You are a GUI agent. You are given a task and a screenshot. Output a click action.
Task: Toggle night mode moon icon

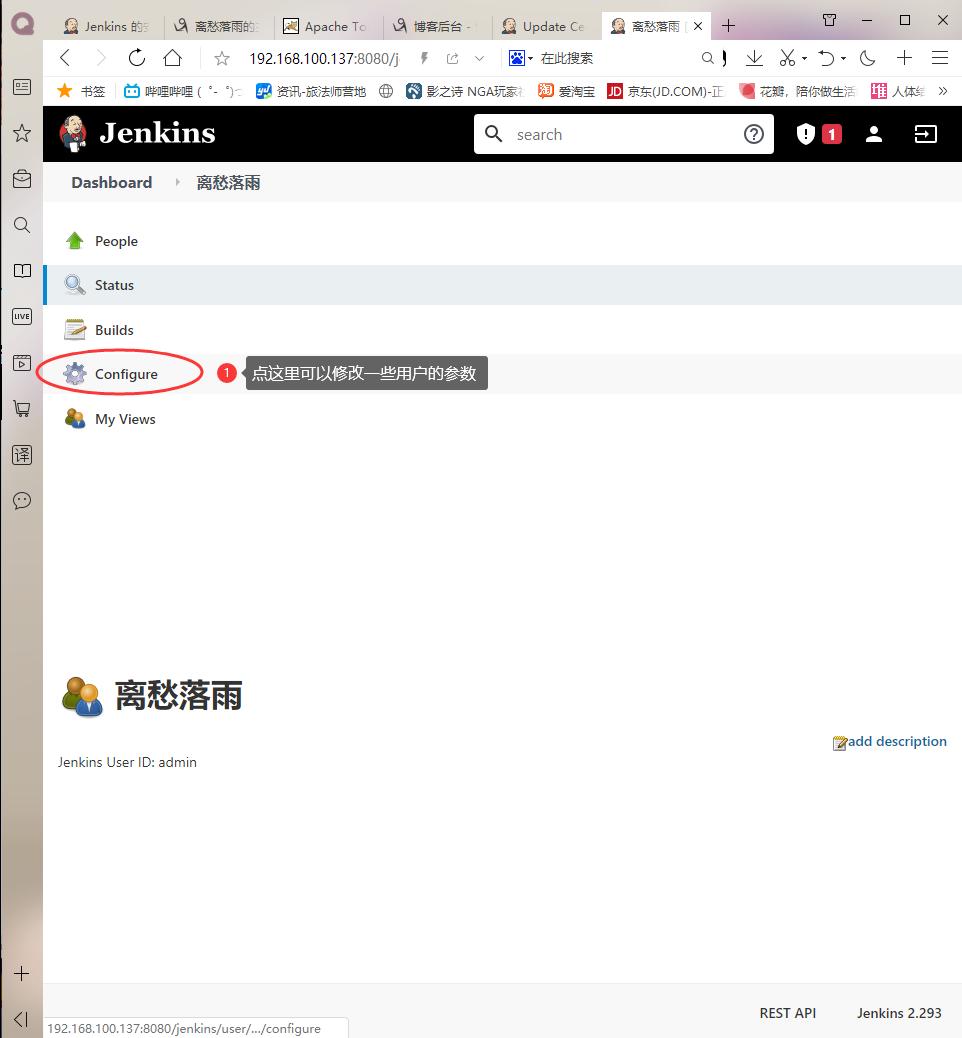[x=867, y=58]
